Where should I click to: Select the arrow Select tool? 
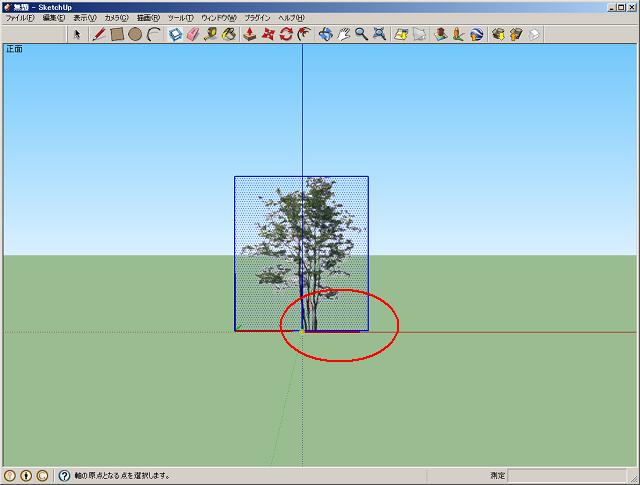tap(78, 34)
